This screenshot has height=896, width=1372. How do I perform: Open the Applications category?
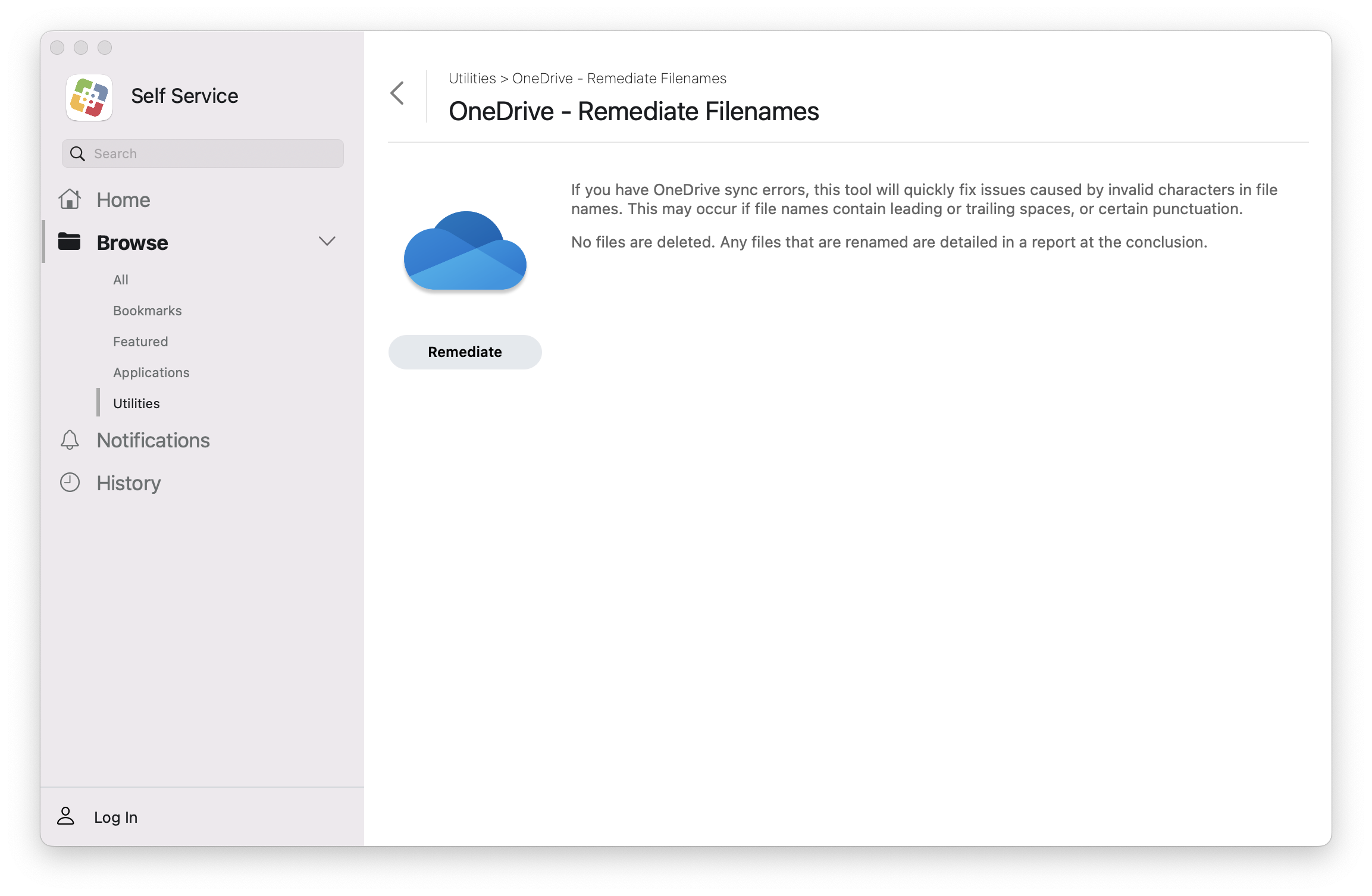pyautogui.click(x=151, y=372)
